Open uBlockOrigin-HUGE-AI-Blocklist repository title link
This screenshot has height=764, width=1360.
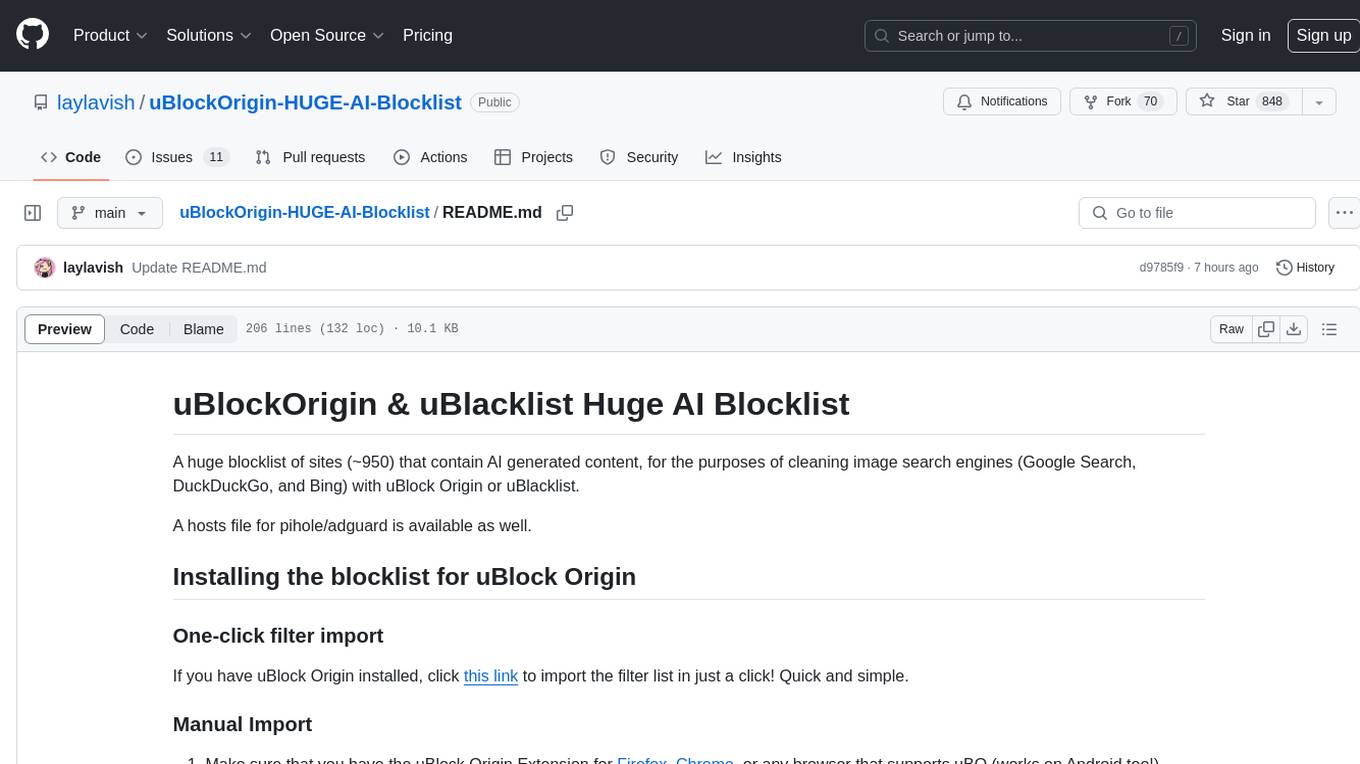pos(305,102)
